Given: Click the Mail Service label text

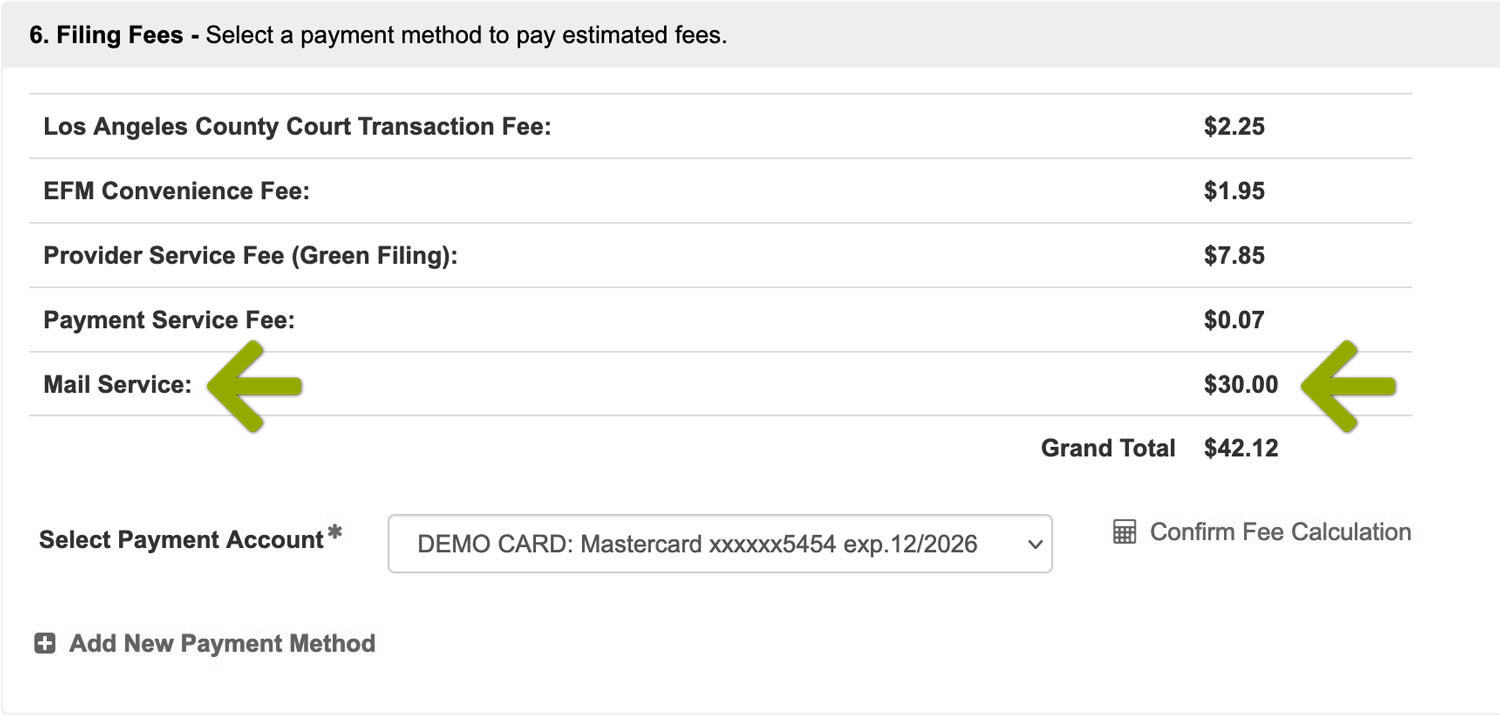Looking at the screenshot, I should (x=117, y=385).
